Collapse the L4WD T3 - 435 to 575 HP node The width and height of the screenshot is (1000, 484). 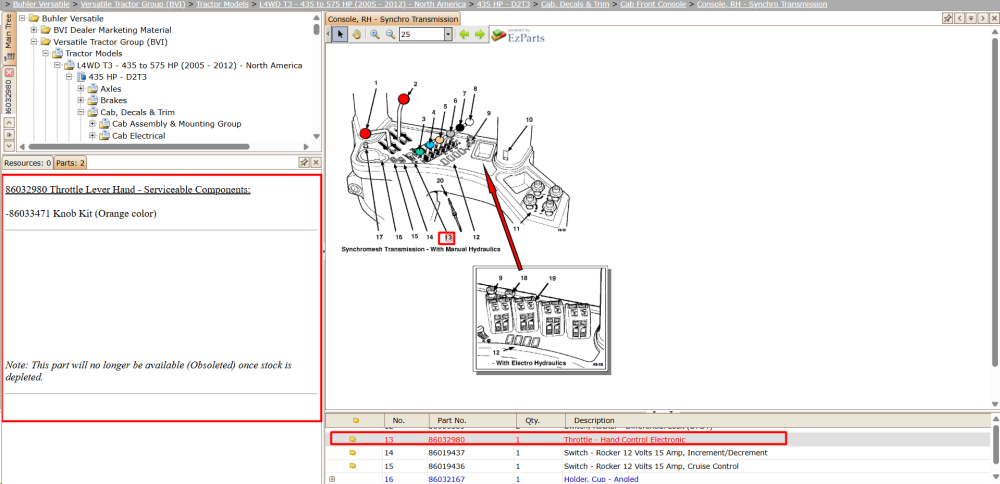(57, 65)
